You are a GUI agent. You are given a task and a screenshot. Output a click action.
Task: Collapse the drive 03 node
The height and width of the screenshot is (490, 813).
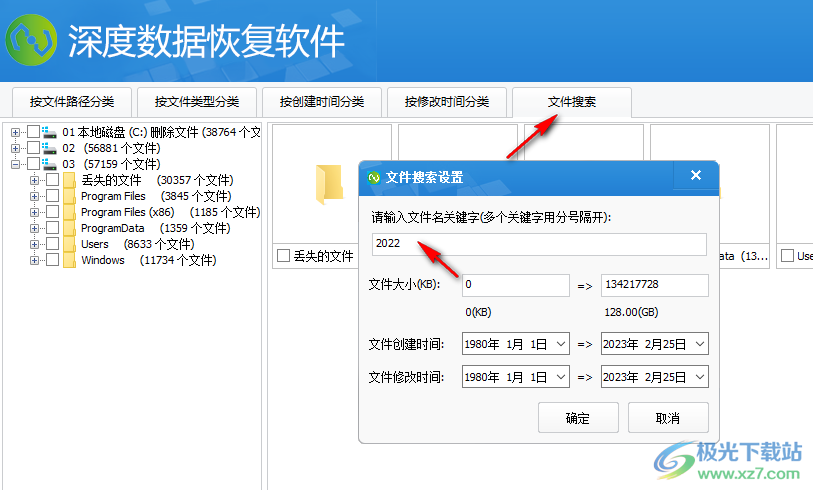point(15,164)
